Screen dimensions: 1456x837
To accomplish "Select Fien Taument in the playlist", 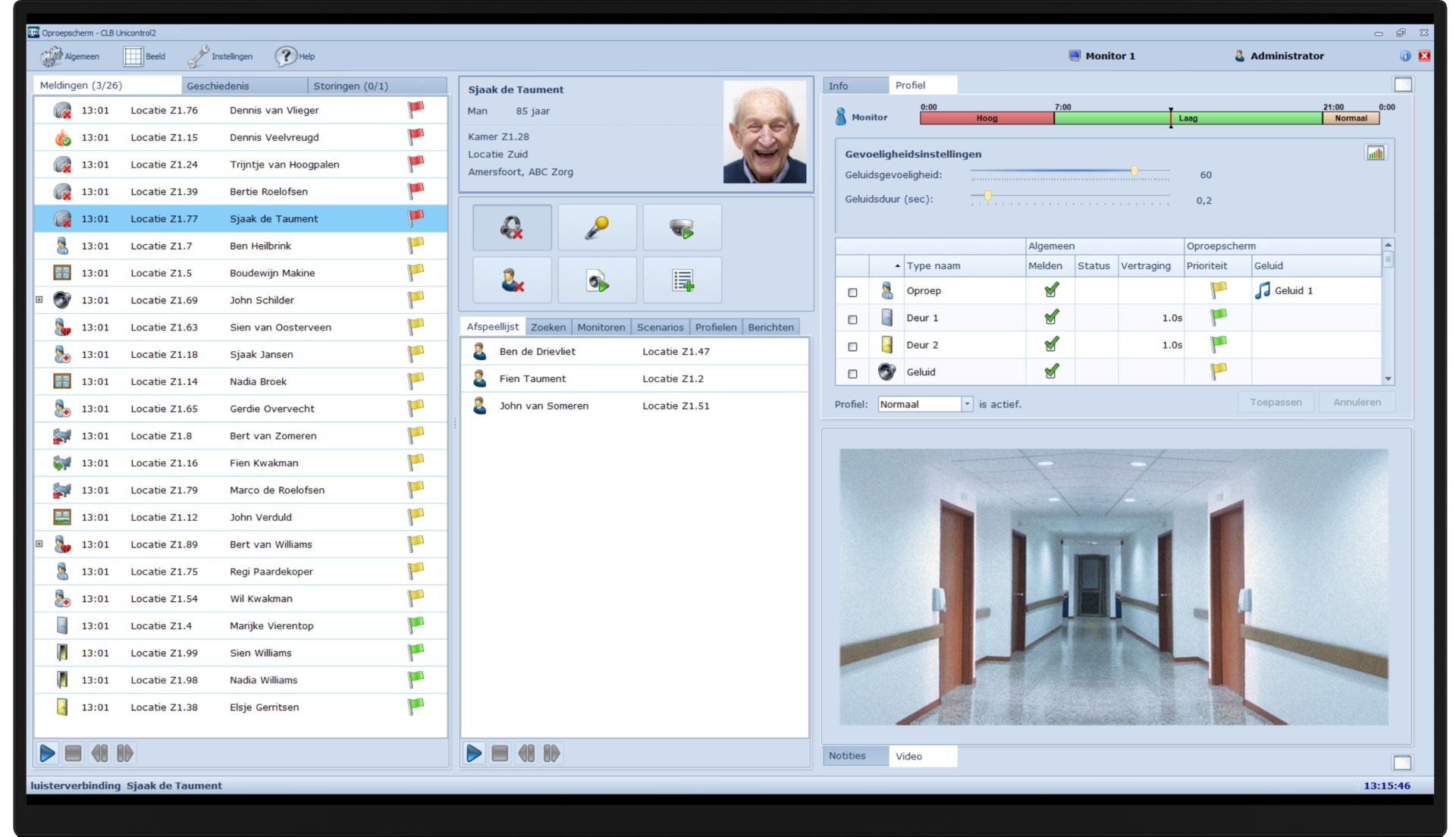I will pyautogui.click(x=532, y=379).
